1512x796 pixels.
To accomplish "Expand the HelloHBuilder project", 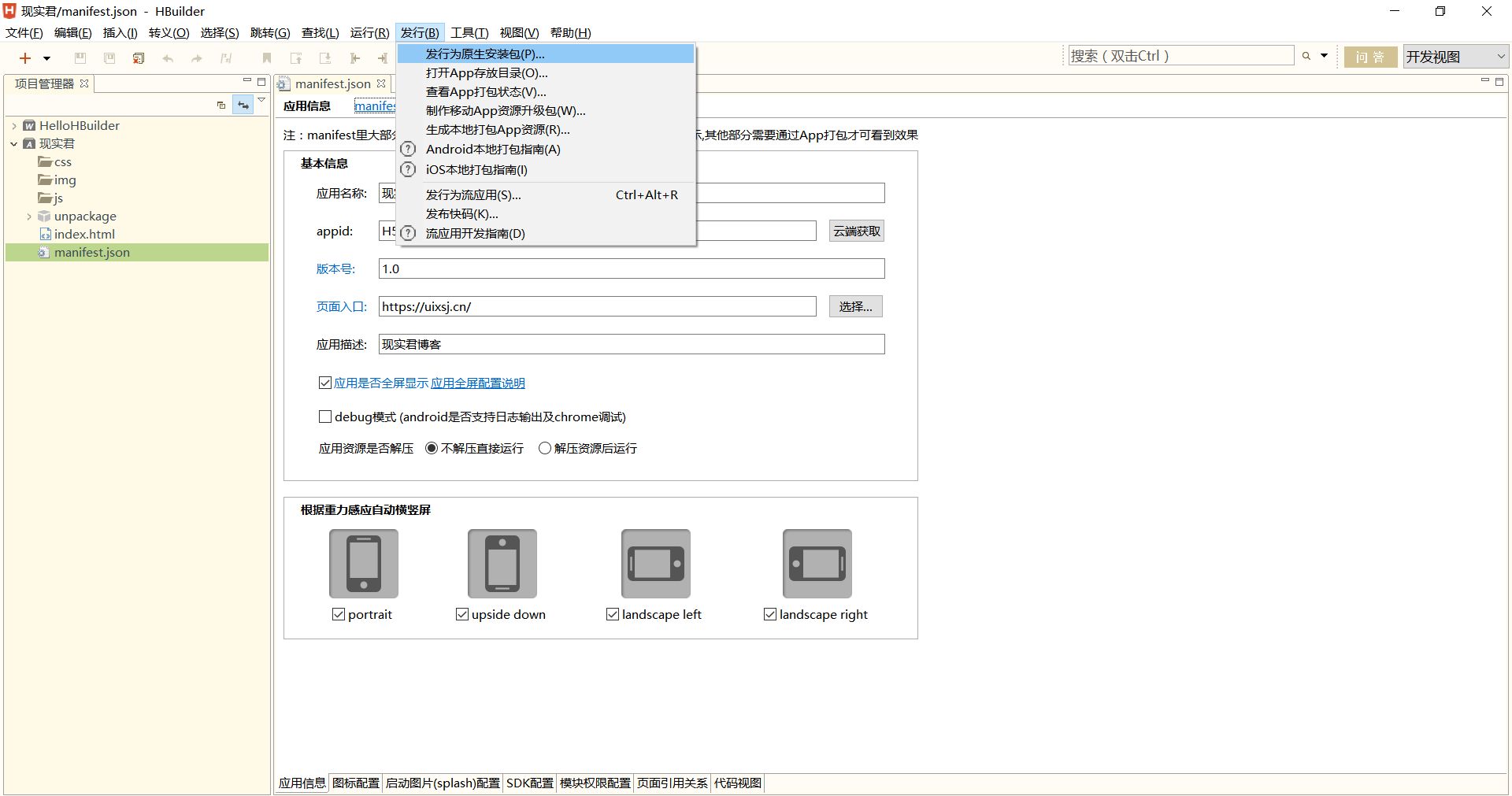I will point(14,126).
